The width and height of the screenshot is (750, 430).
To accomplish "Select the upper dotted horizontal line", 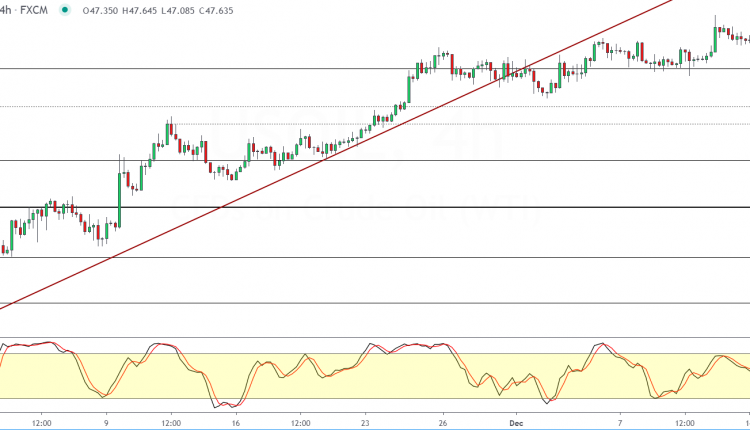I will click(x=300, y=106).
